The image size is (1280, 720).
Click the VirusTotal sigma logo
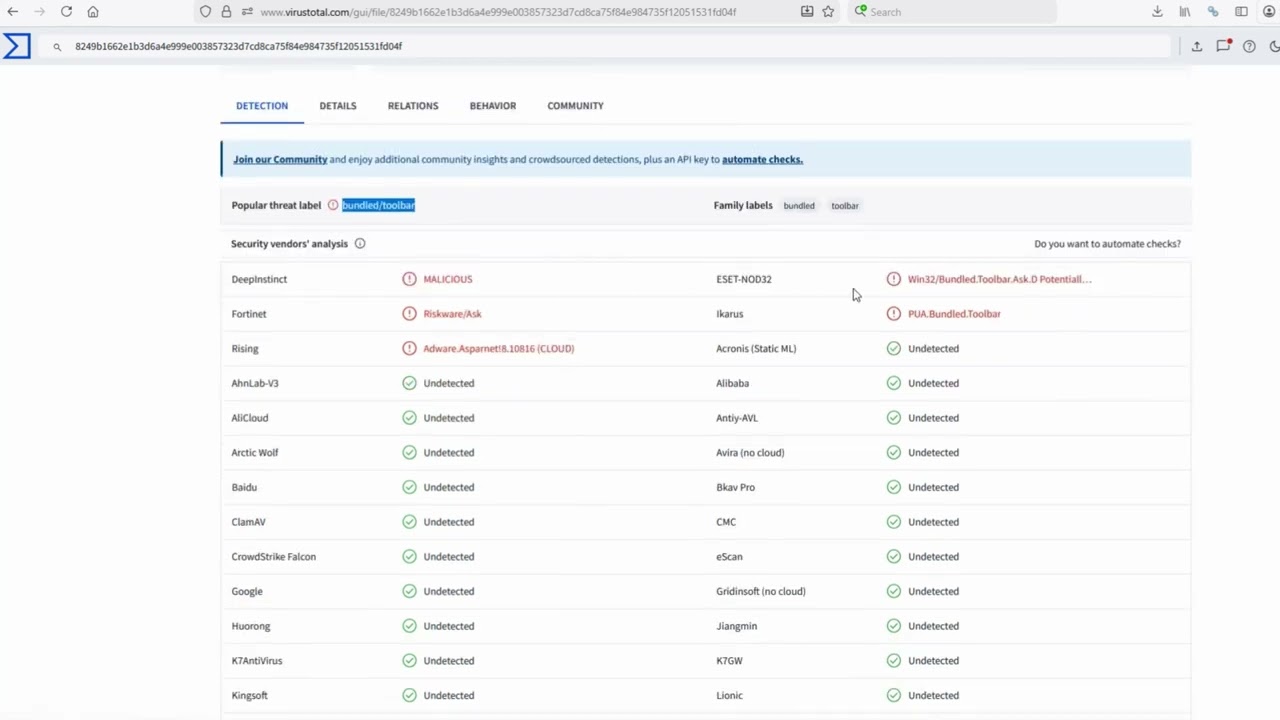(x=17, y=46)
